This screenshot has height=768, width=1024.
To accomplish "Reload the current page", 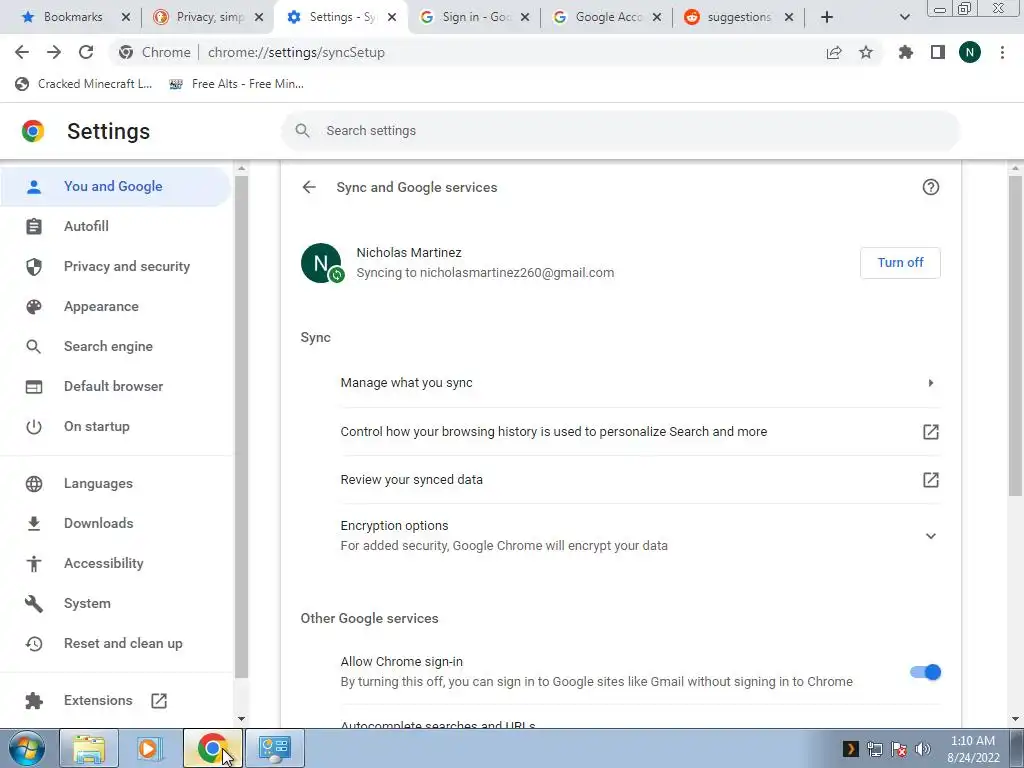I will pos(86,52).
